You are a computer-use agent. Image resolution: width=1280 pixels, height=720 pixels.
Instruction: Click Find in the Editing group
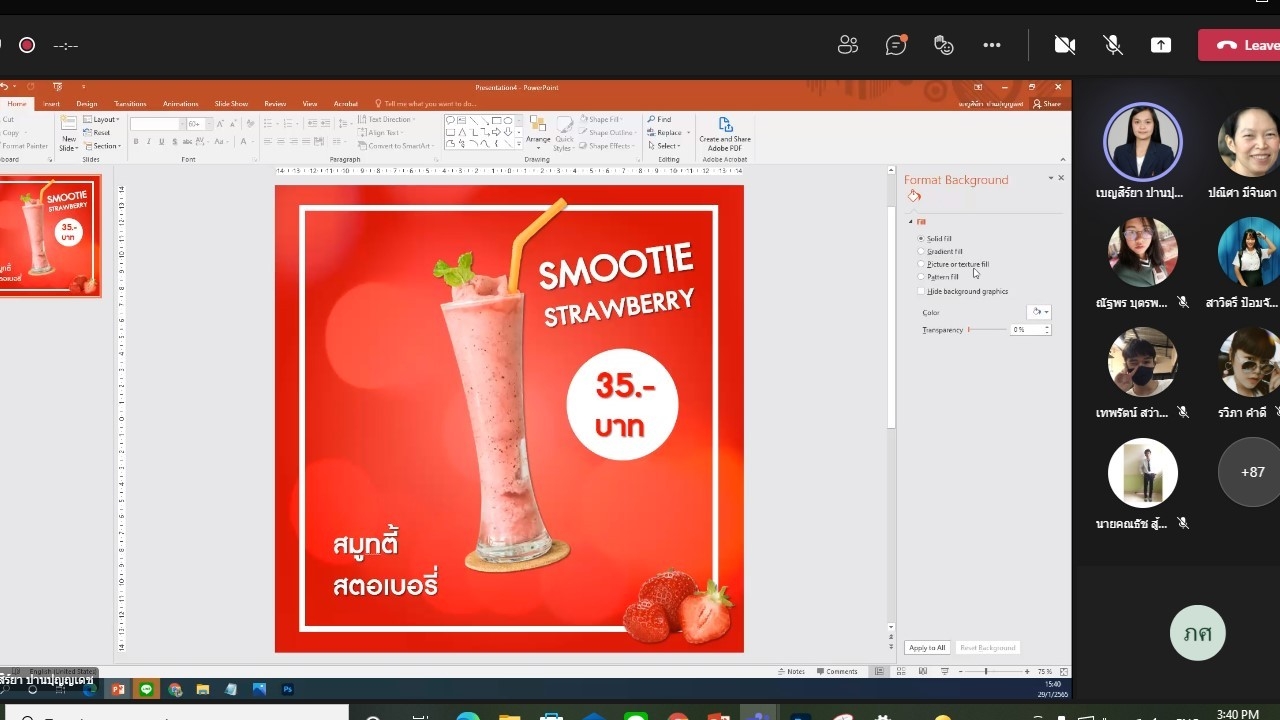click(660, 120)
